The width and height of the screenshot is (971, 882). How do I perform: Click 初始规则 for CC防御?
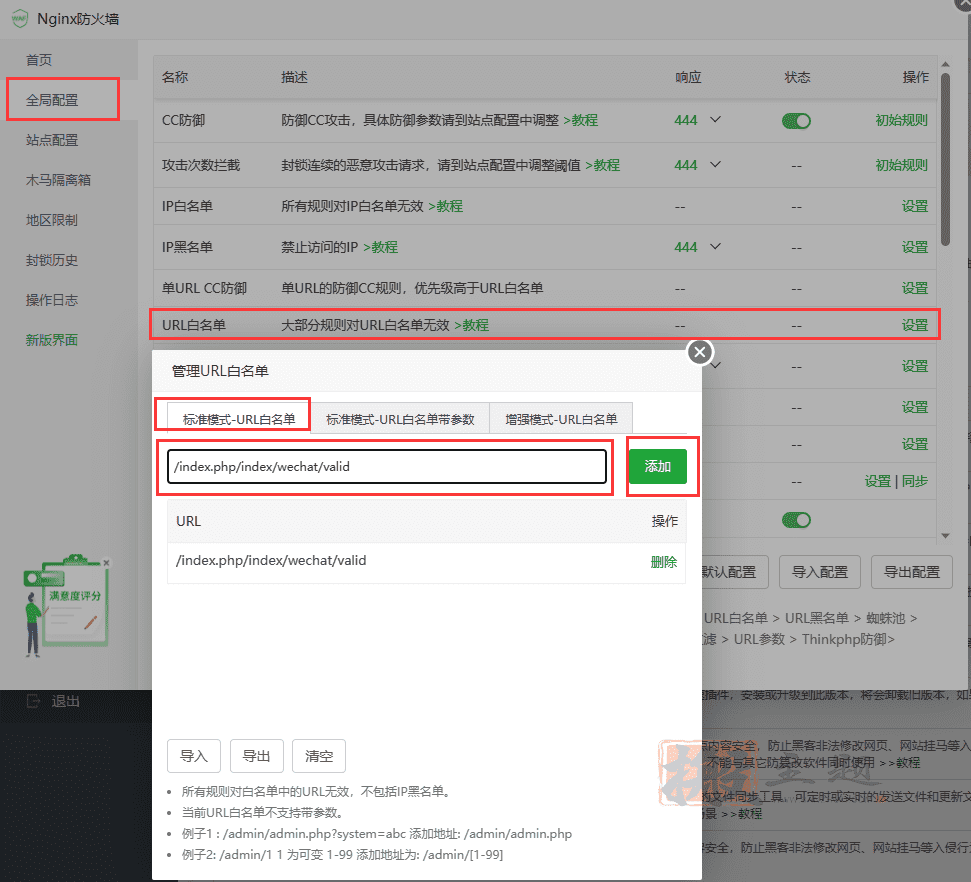902,120
